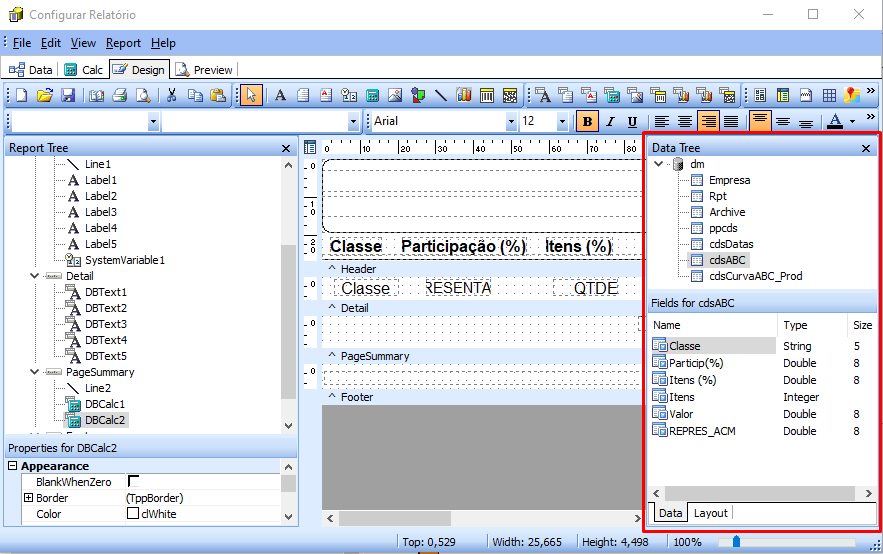Toggle Bold formatting
The image size is (883, 554).
click(x=587, y=122)
